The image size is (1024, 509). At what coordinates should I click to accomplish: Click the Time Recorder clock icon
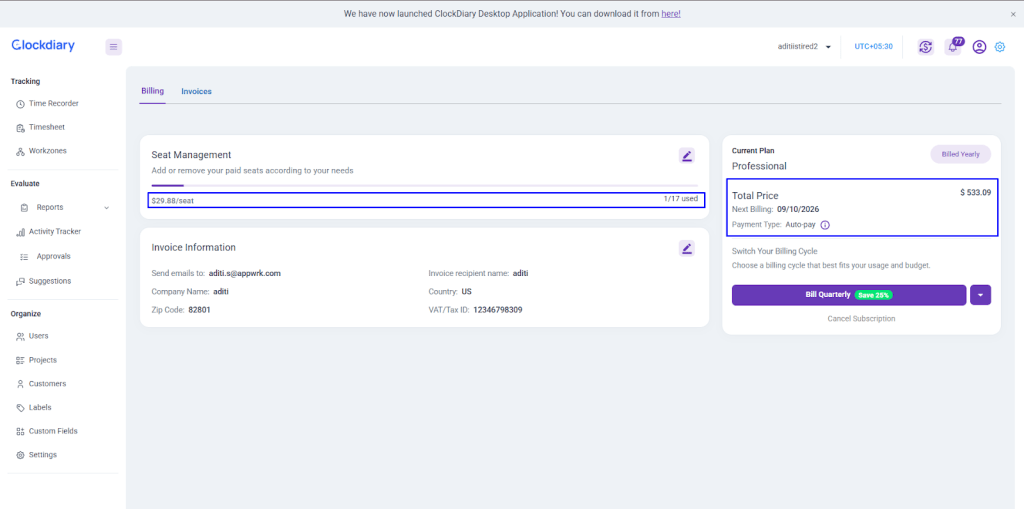pyautogui.click(x=20, y=104)
